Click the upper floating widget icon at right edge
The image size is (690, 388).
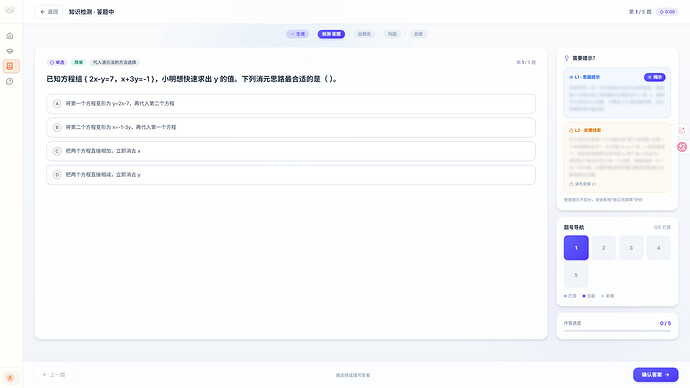pyautogui.click(x=682, y=131)
